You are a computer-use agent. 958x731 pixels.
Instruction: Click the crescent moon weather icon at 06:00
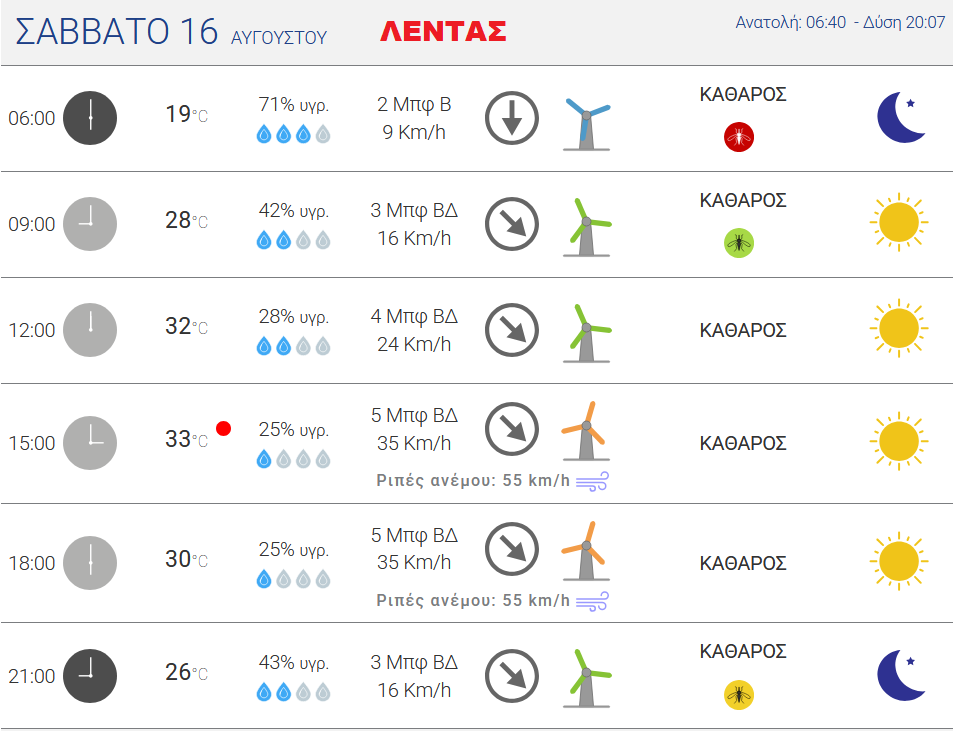pos(900,117)
